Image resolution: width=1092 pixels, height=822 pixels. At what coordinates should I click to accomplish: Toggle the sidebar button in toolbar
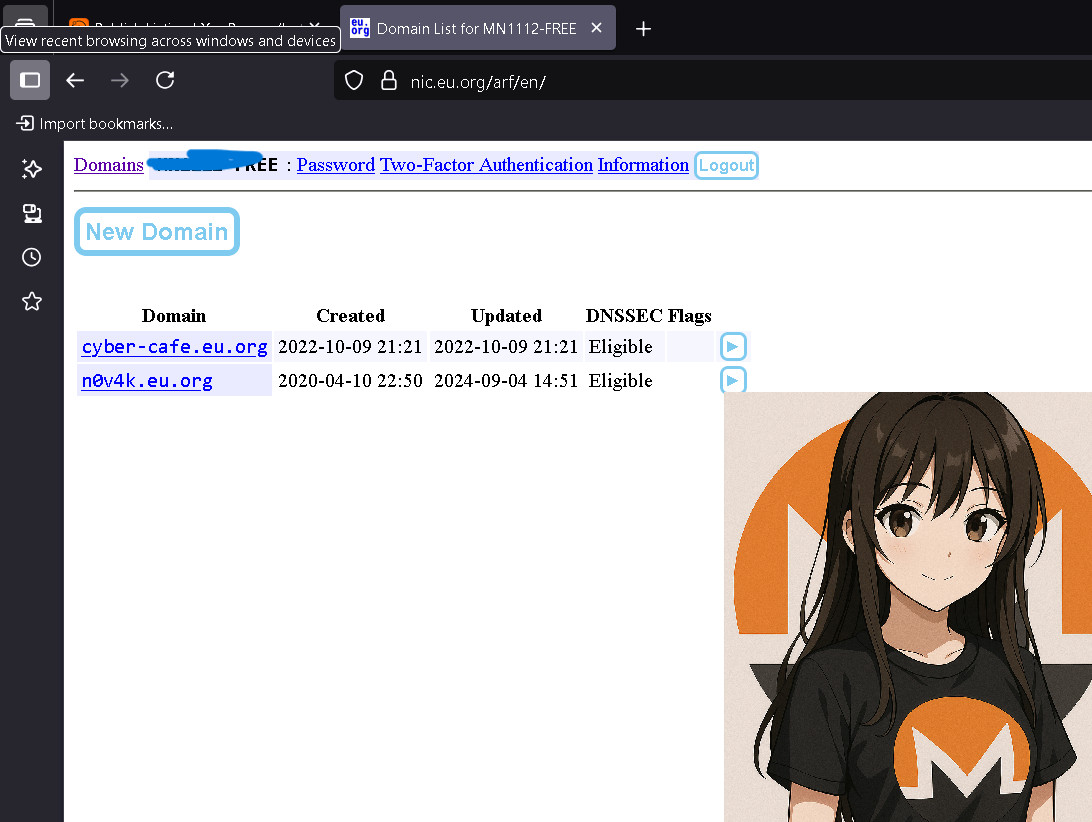(x=30, y=80)
